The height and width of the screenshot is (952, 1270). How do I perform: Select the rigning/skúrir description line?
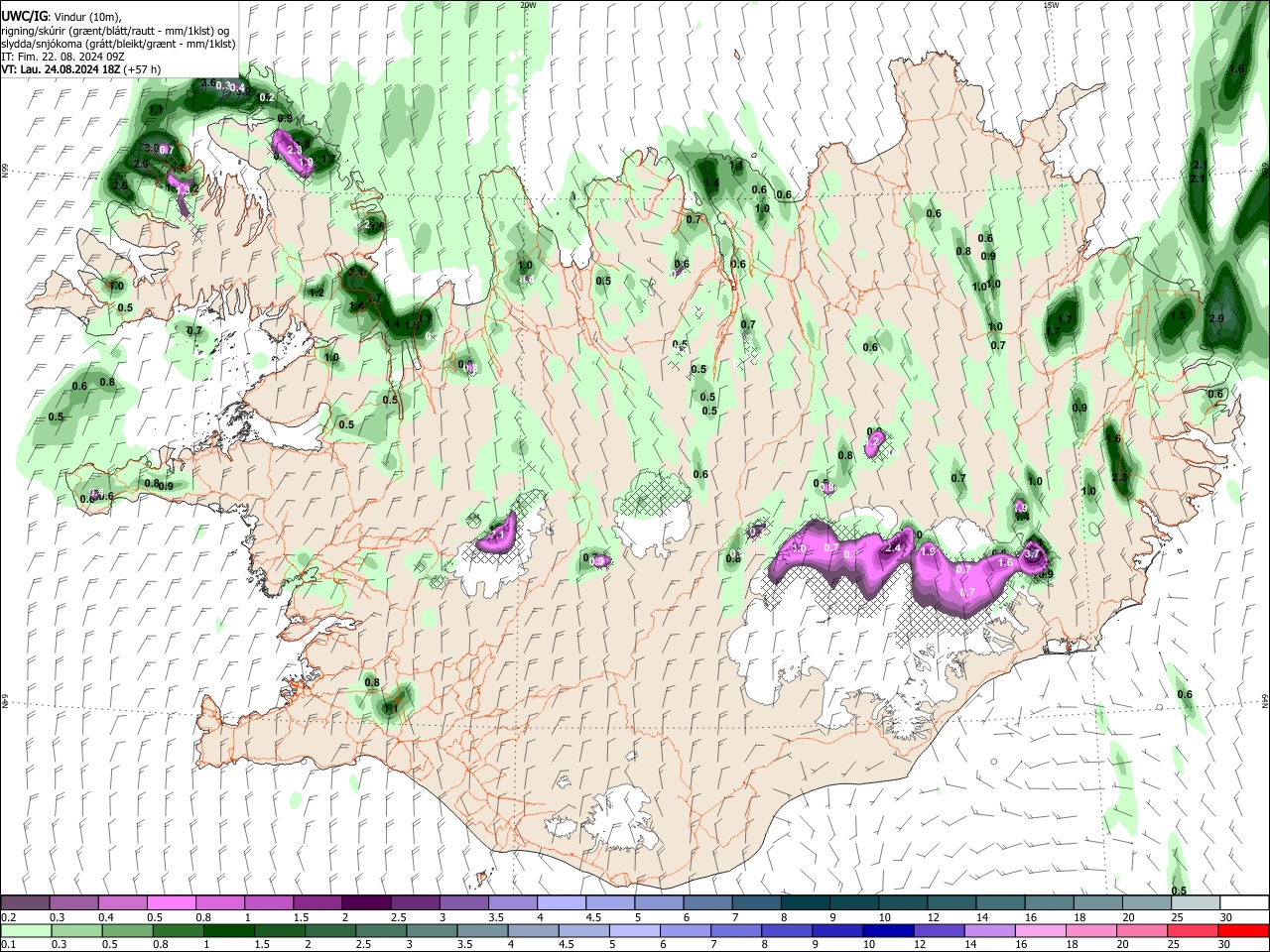(116, 31)
